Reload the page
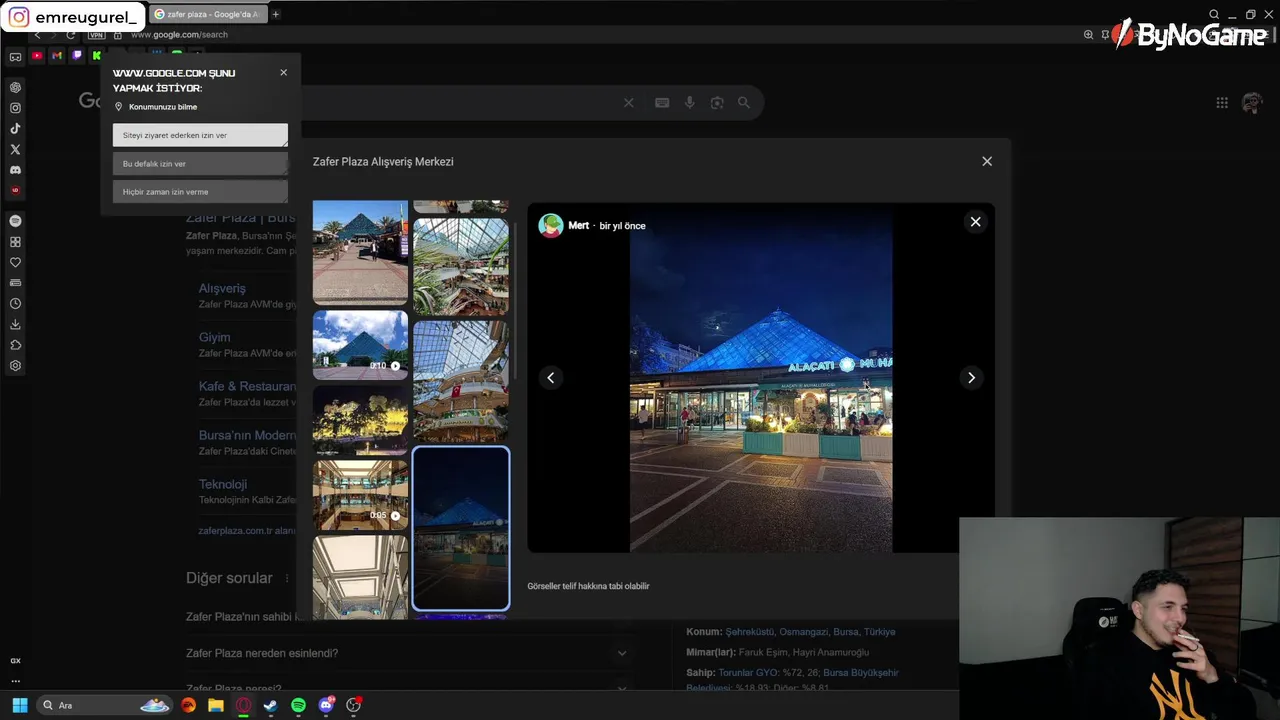The width and height of the screenshot is (1280, 720). coord(70,35)
